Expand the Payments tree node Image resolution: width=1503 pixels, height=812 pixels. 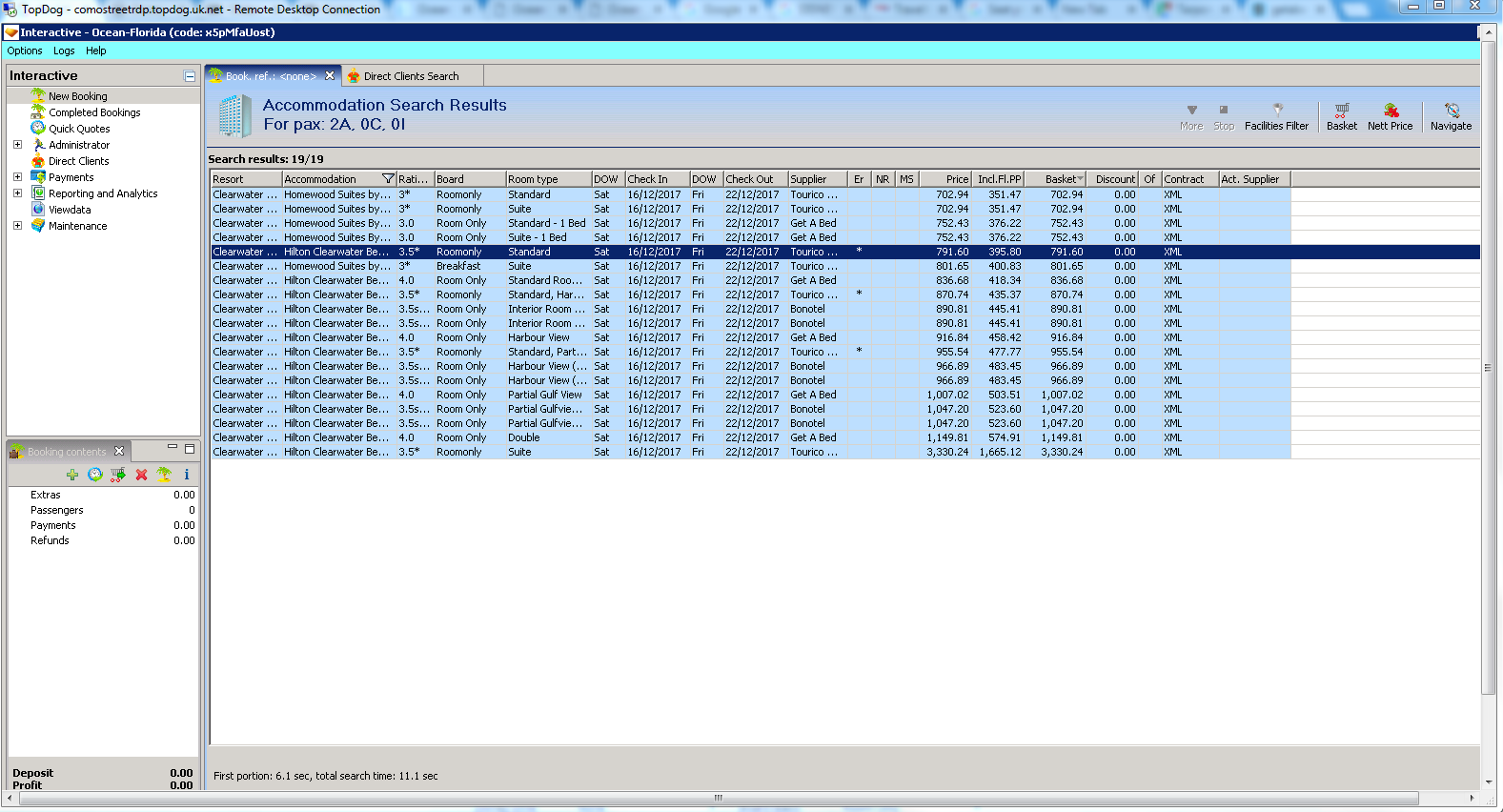[x=17, y=177]
